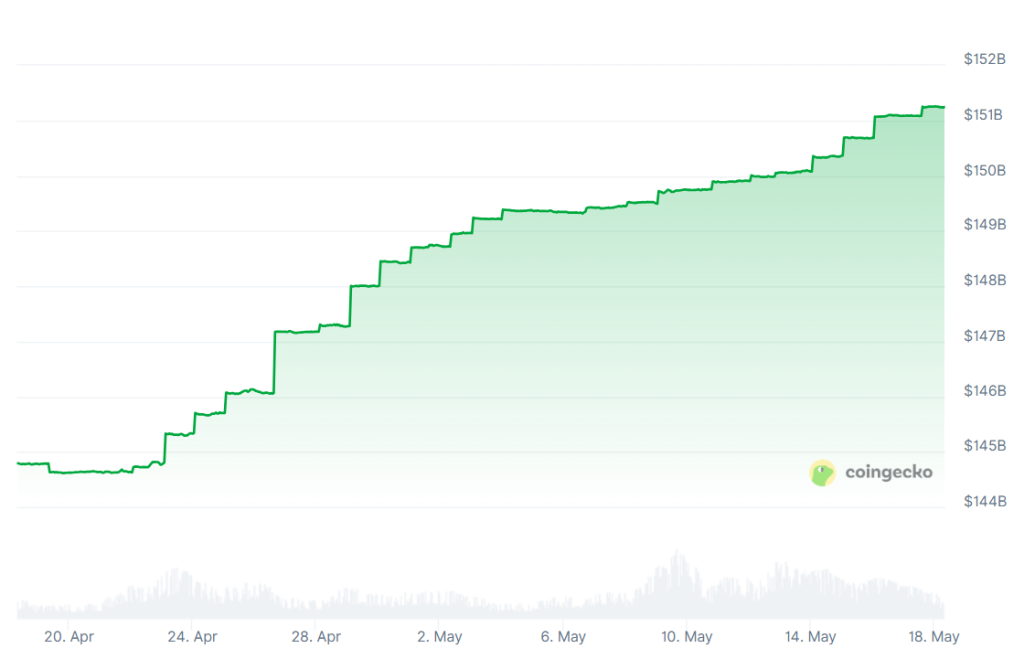Select the $151B price axis label
This screenshot has width=1024, height=659.
[x=984, y=115]
